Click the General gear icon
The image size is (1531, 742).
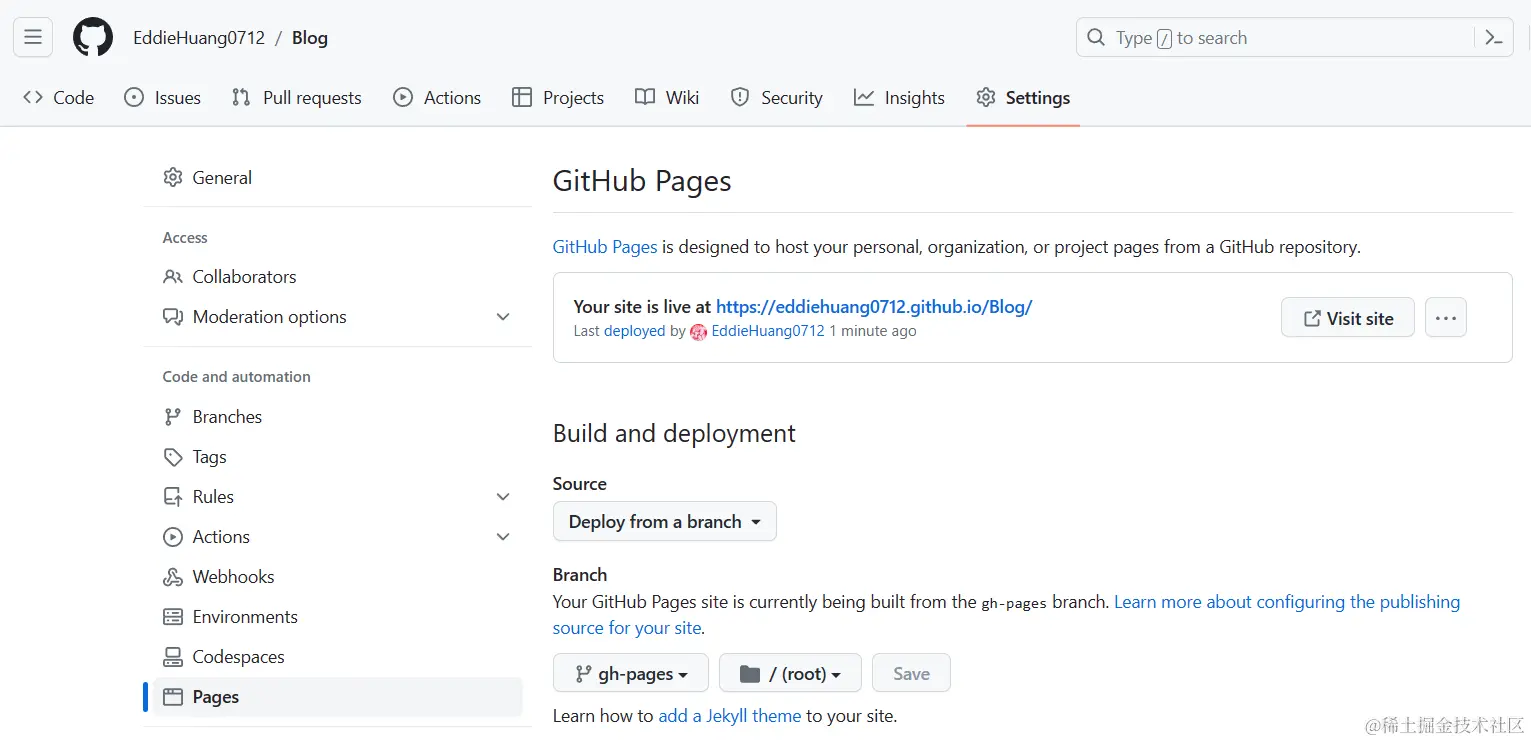pyautogui.click(x=173, y=177)
